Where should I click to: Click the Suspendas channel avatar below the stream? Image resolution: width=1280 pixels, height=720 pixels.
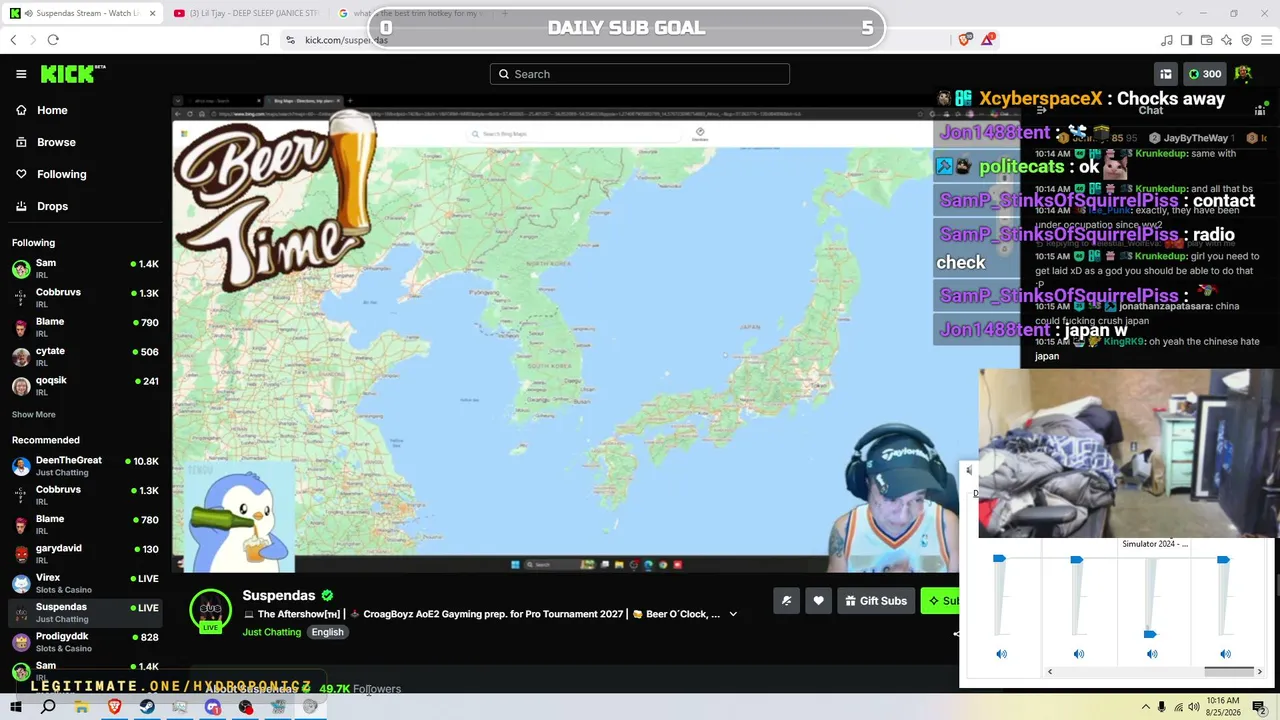tap(210, 609)
